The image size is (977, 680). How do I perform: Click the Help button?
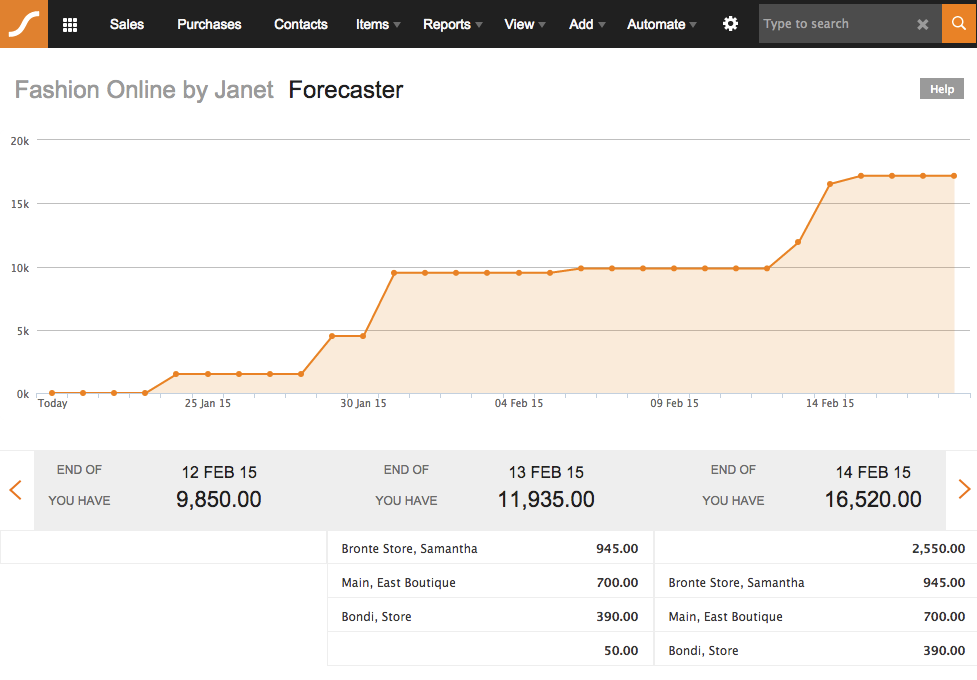click(941, 89)
